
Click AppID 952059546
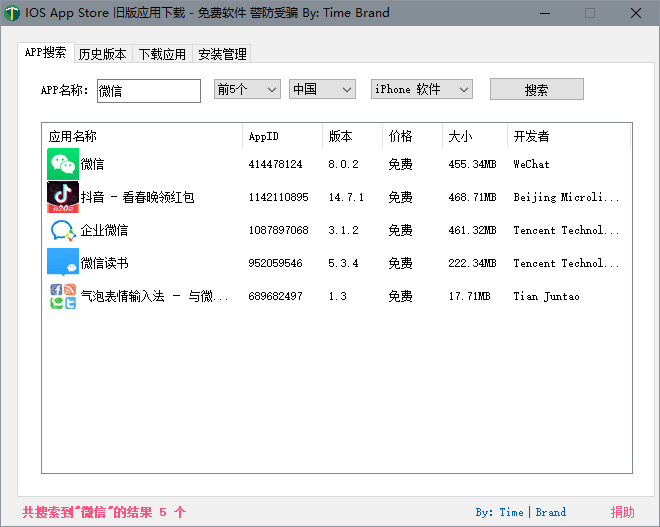[x=275, y=263]
